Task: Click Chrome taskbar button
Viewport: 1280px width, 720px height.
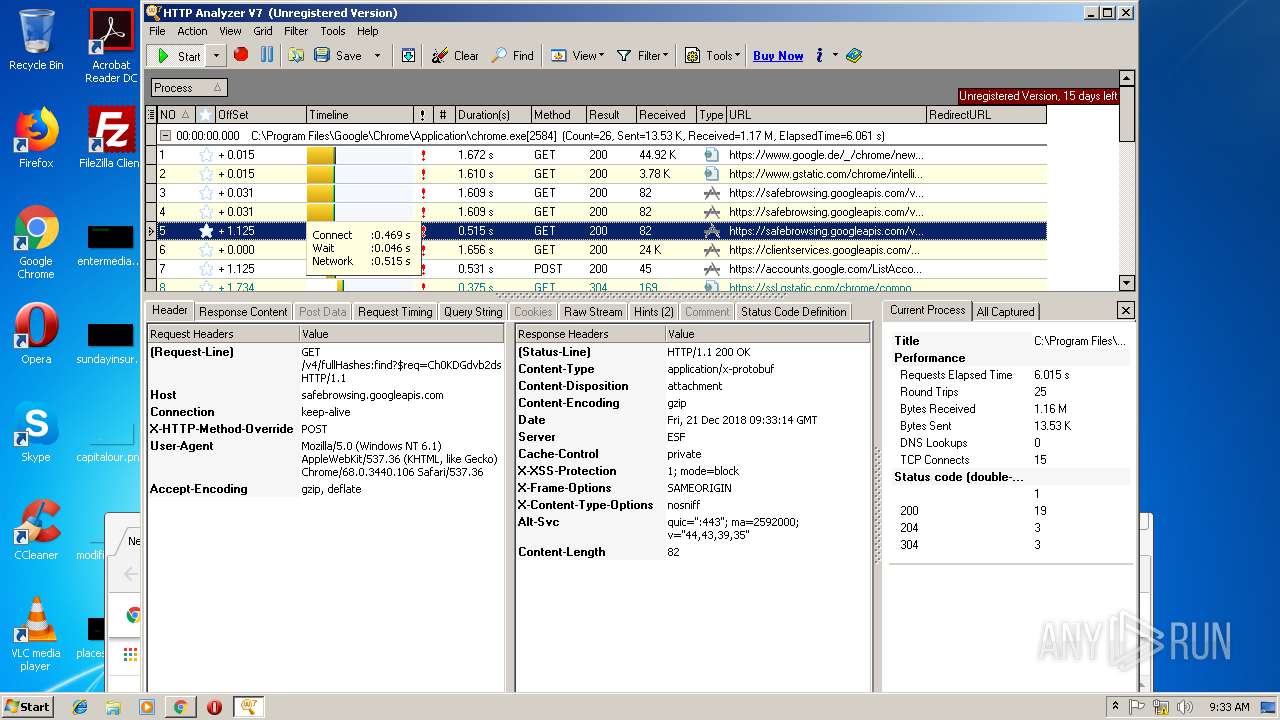Action: click(x=180, y=707)
